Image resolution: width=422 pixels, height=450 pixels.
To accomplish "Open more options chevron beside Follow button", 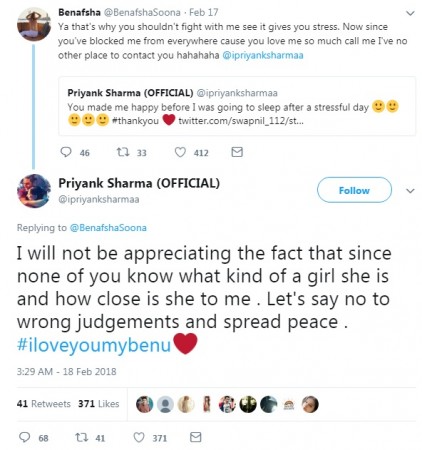I will [x=410, y=191].
